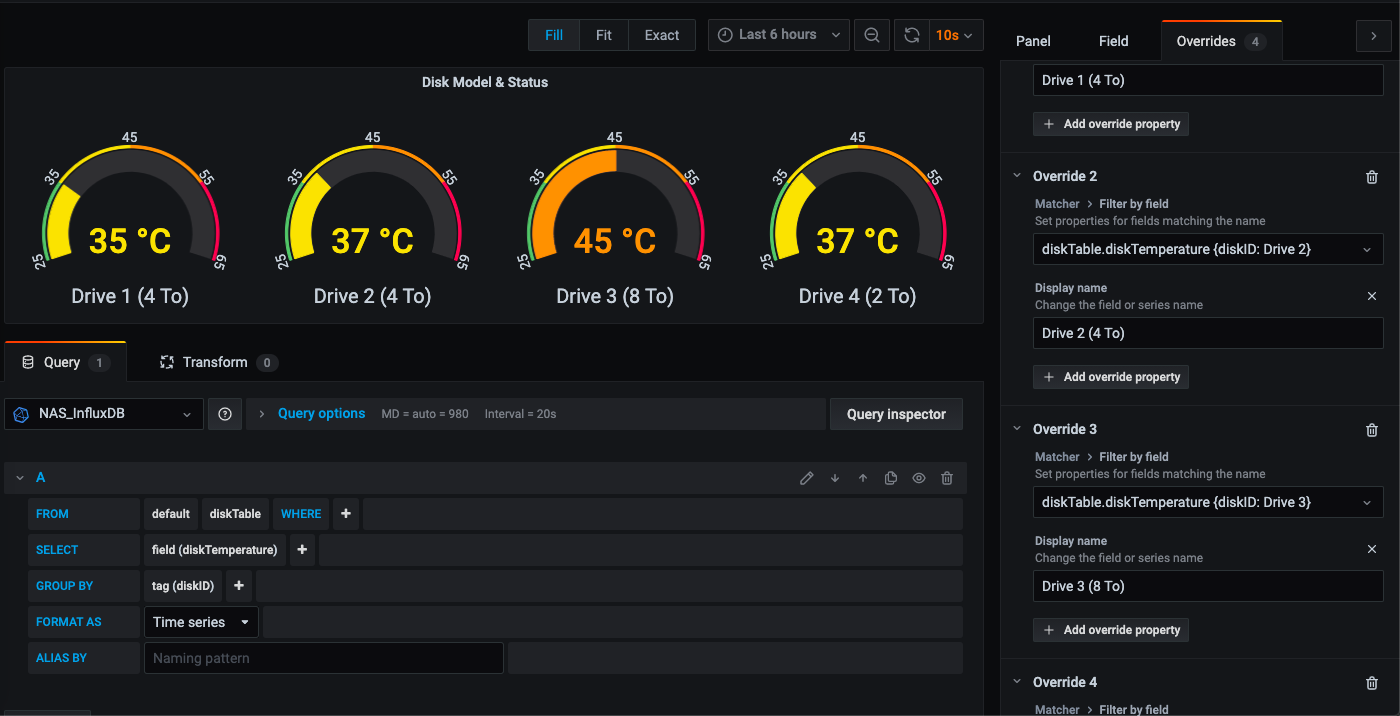Click the Query inspector button
The height and width of the screenshot is (716, 1400).
[x=896, y=414]
